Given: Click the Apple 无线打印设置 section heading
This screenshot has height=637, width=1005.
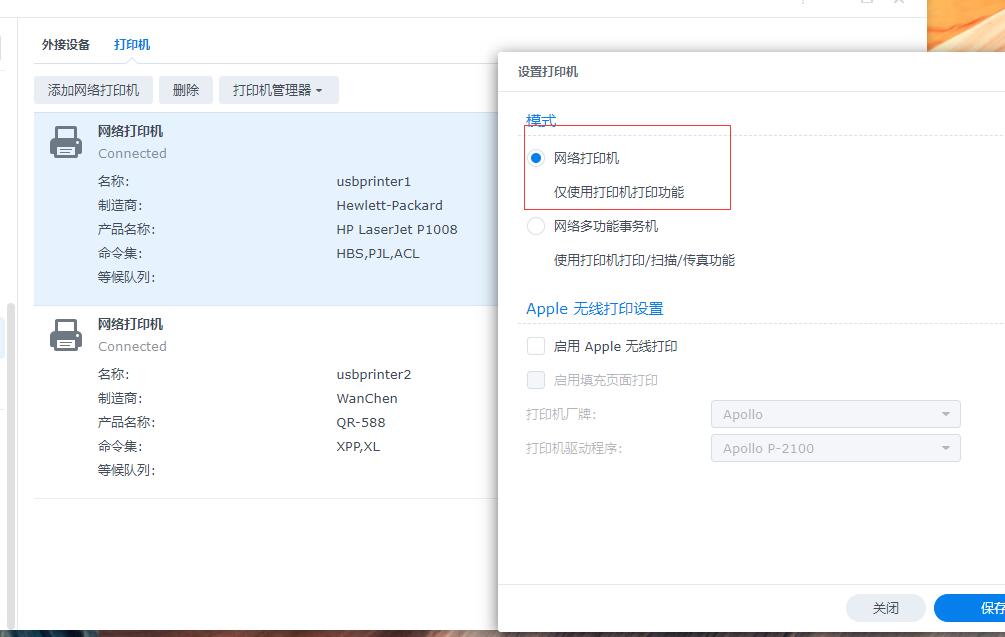Looking at the screenshot, I should [x=595, y=308].
